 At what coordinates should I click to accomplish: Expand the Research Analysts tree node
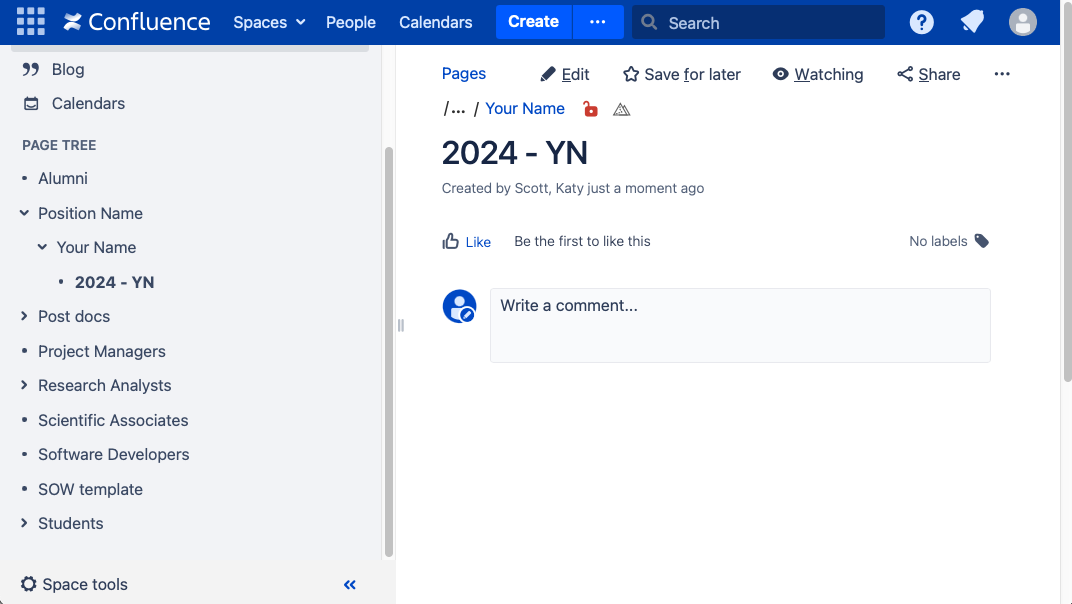click(x=24, y=385)
